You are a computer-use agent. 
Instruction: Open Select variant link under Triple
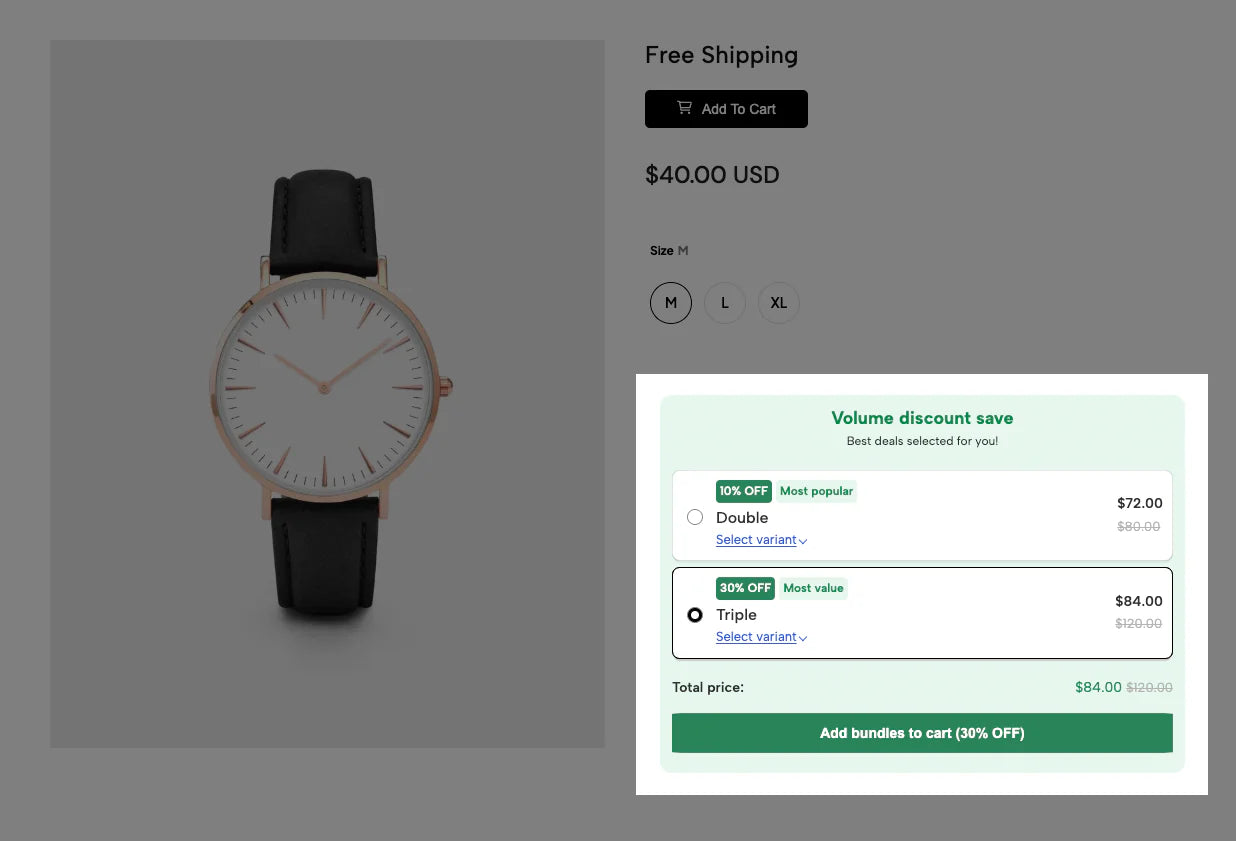point(756,637)
